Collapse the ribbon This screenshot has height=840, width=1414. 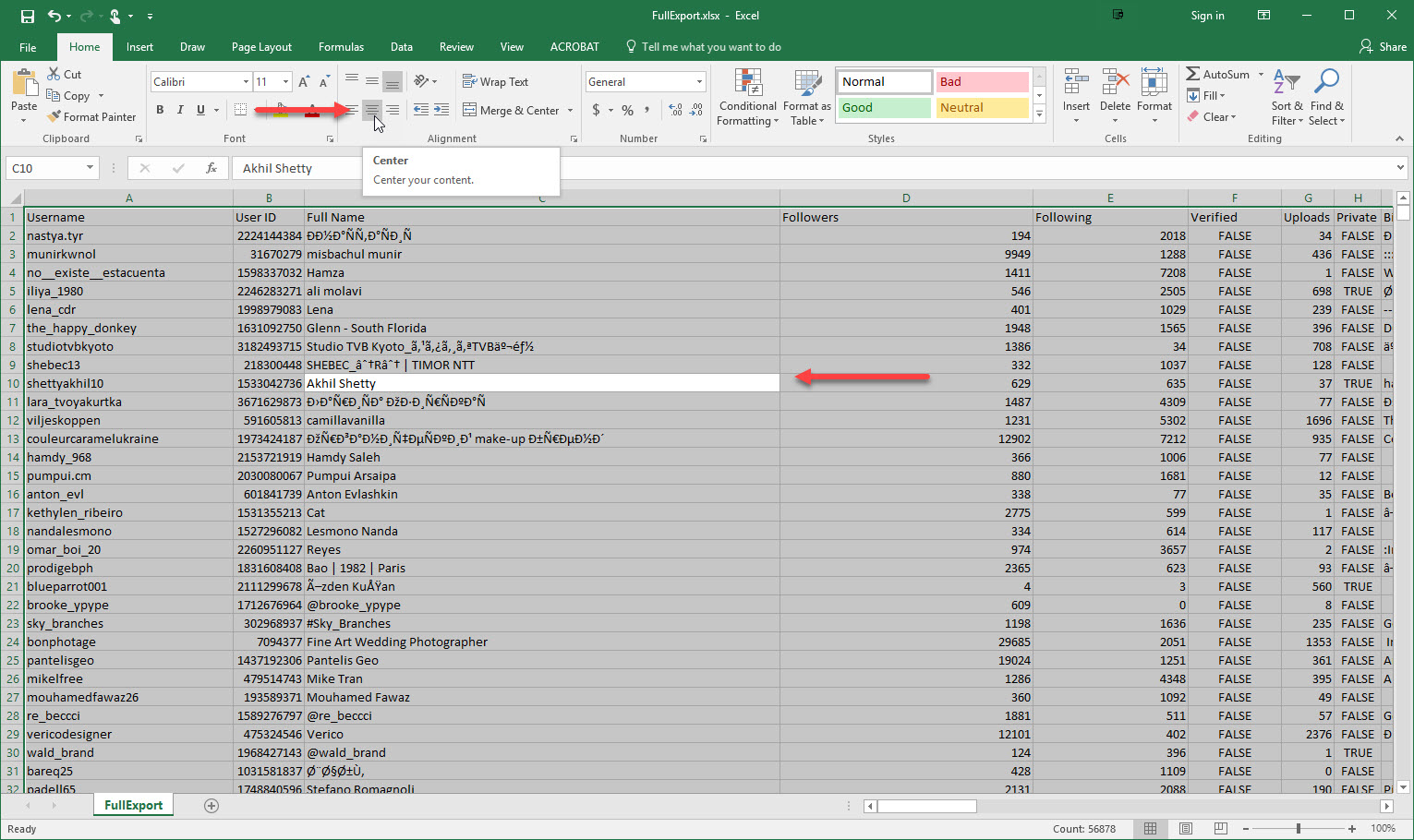point(1399,138)
